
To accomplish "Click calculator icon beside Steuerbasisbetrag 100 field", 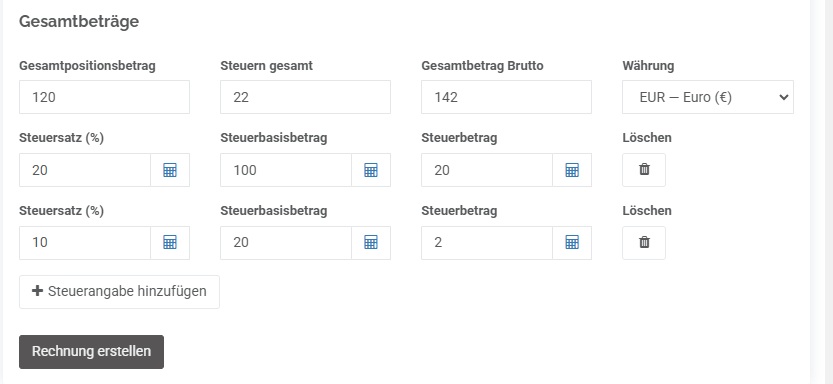I will point(371,170).
